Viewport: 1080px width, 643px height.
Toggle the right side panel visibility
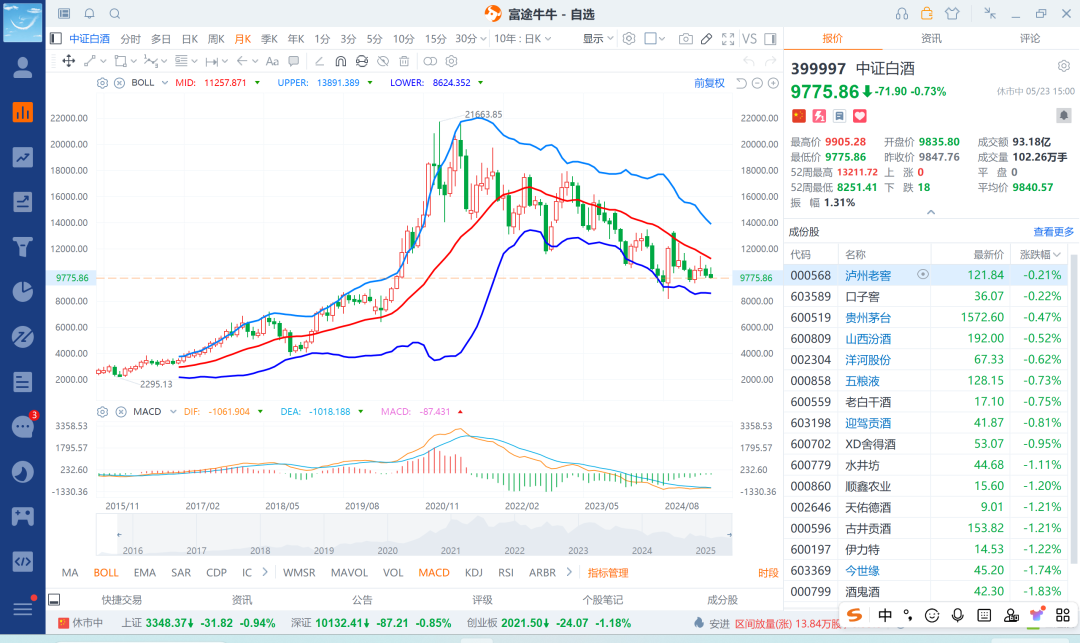pos(771,39)
